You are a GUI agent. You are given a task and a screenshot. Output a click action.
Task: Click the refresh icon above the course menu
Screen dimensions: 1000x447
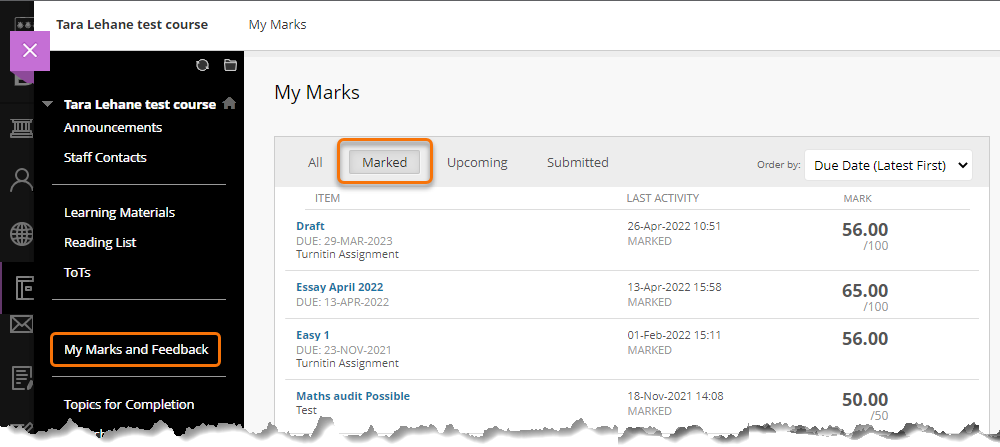pos(203,65)
